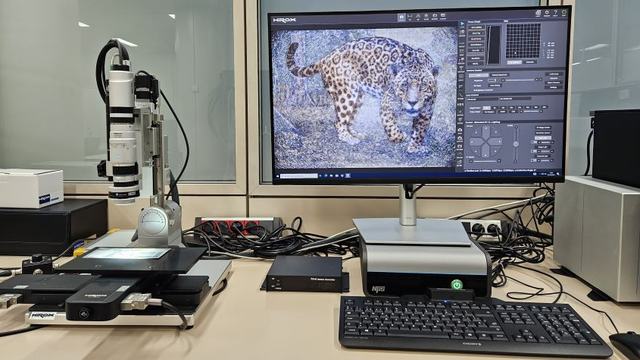Click the upper-right diagonal stage arrow
The width and height of the screenshot is (640, 360).
click(x=495, y=132)
